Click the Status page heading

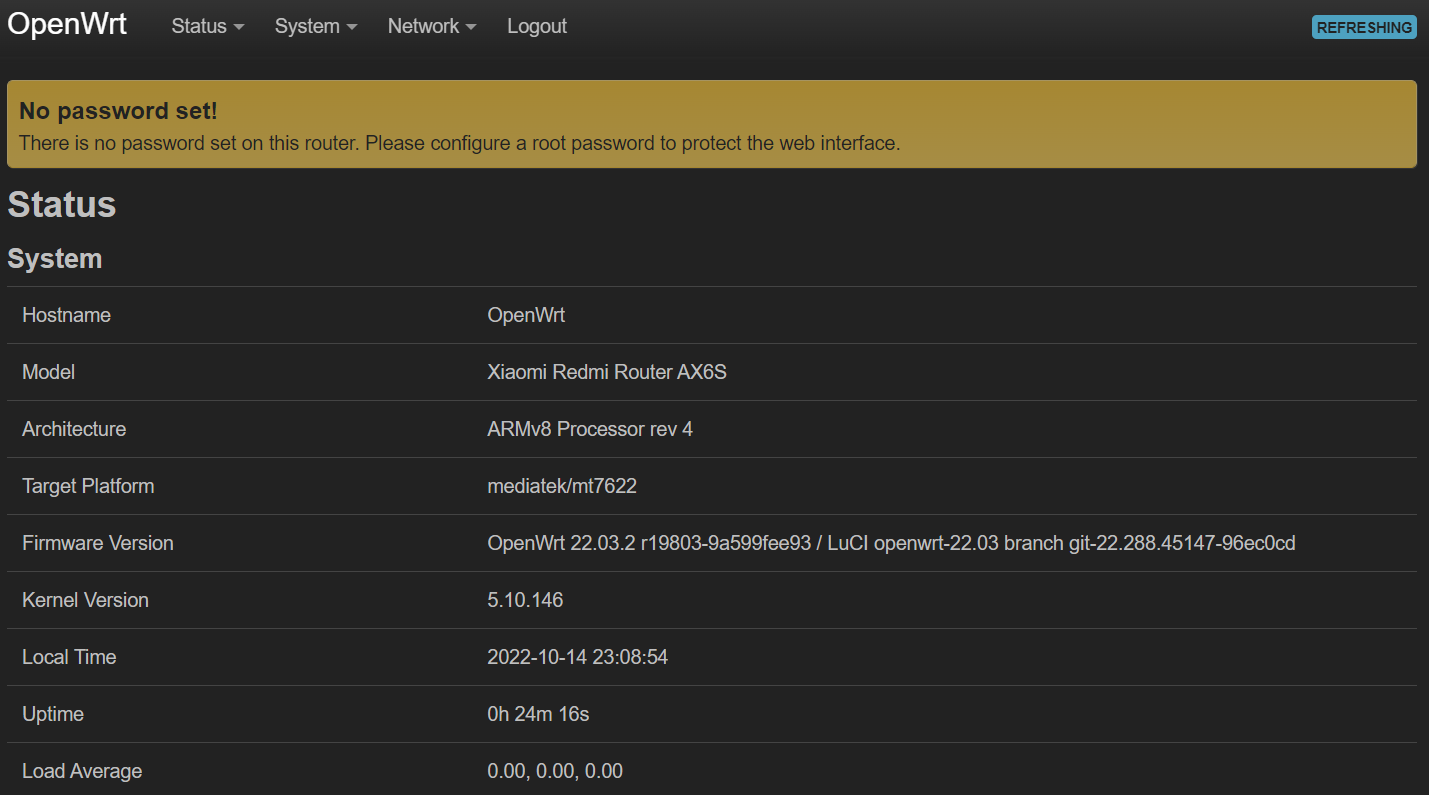tap(62, 204)
